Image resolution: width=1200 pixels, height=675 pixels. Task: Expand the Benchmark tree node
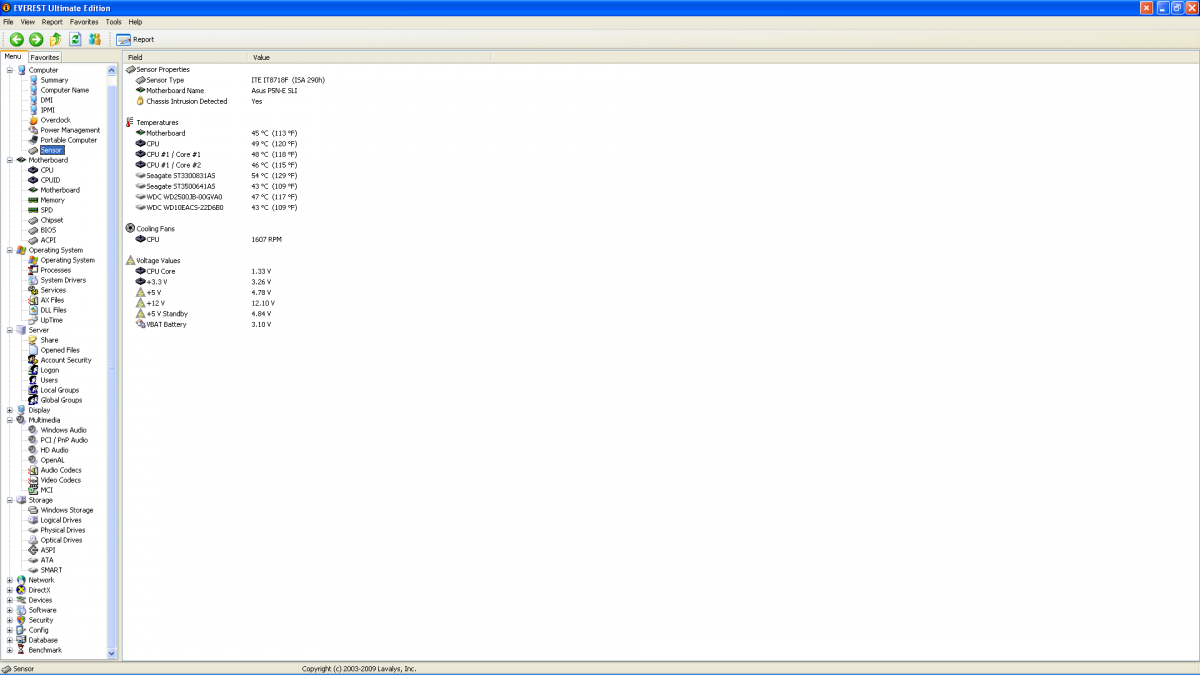[x=10, y=650]
